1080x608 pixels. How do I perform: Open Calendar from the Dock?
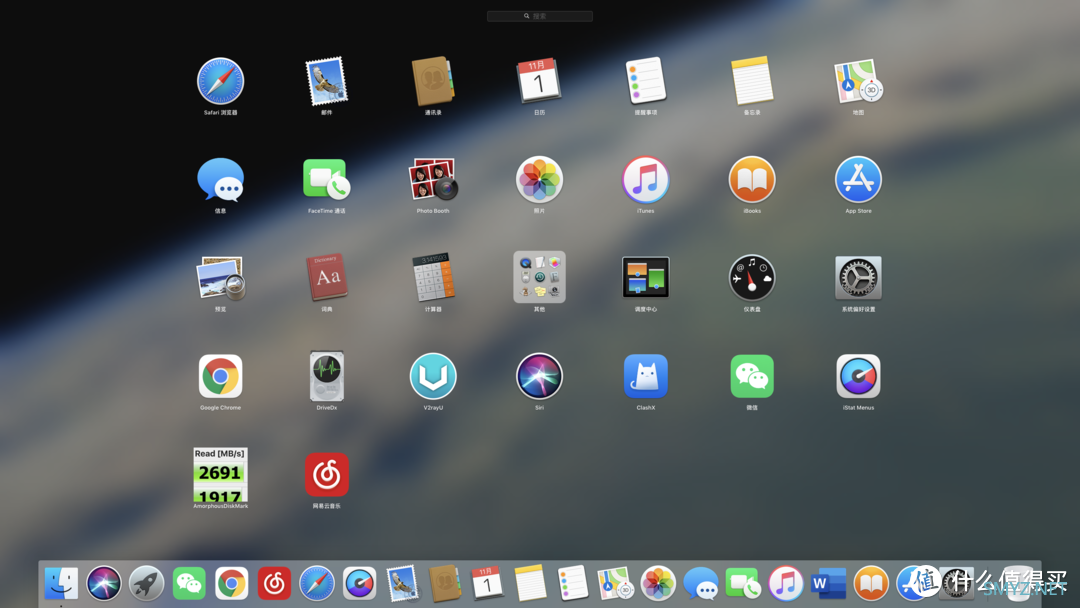[x=487, y=583]
